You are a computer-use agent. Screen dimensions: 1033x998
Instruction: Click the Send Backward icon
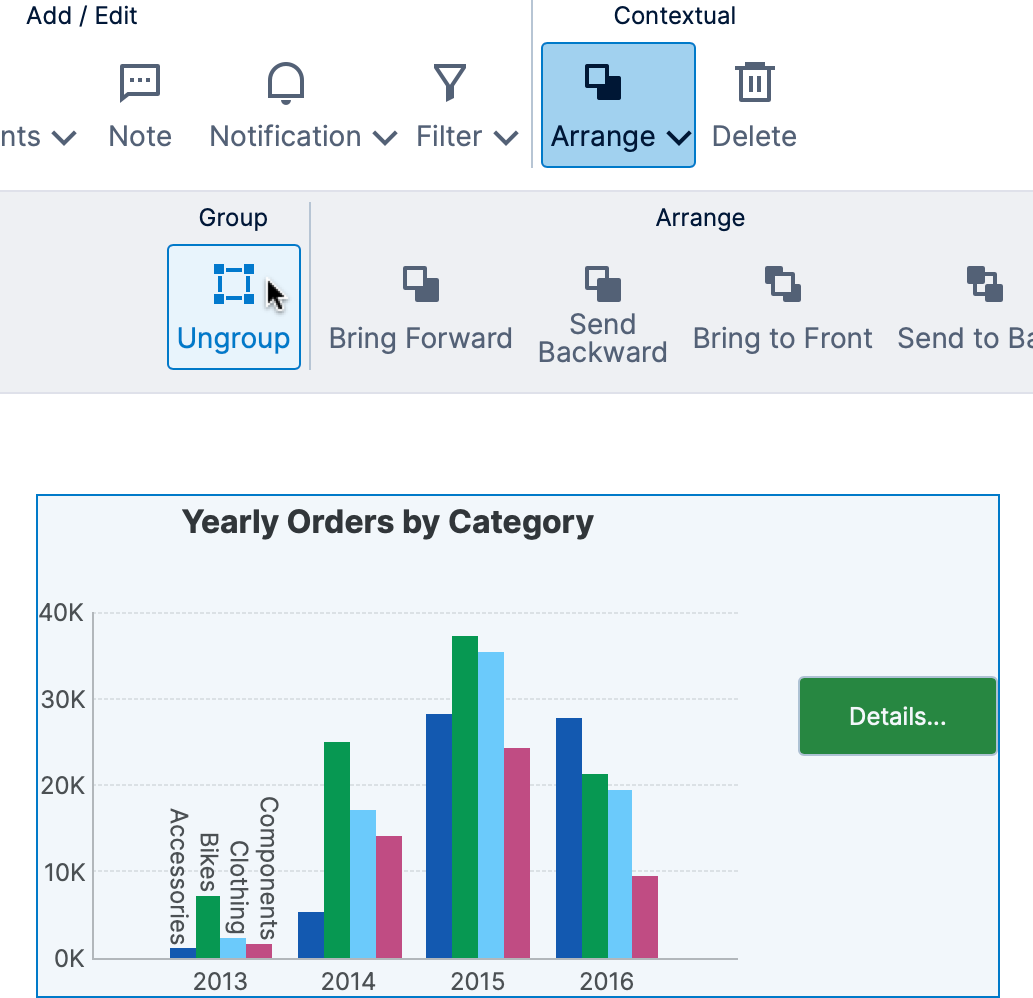(x=602, y=283)
